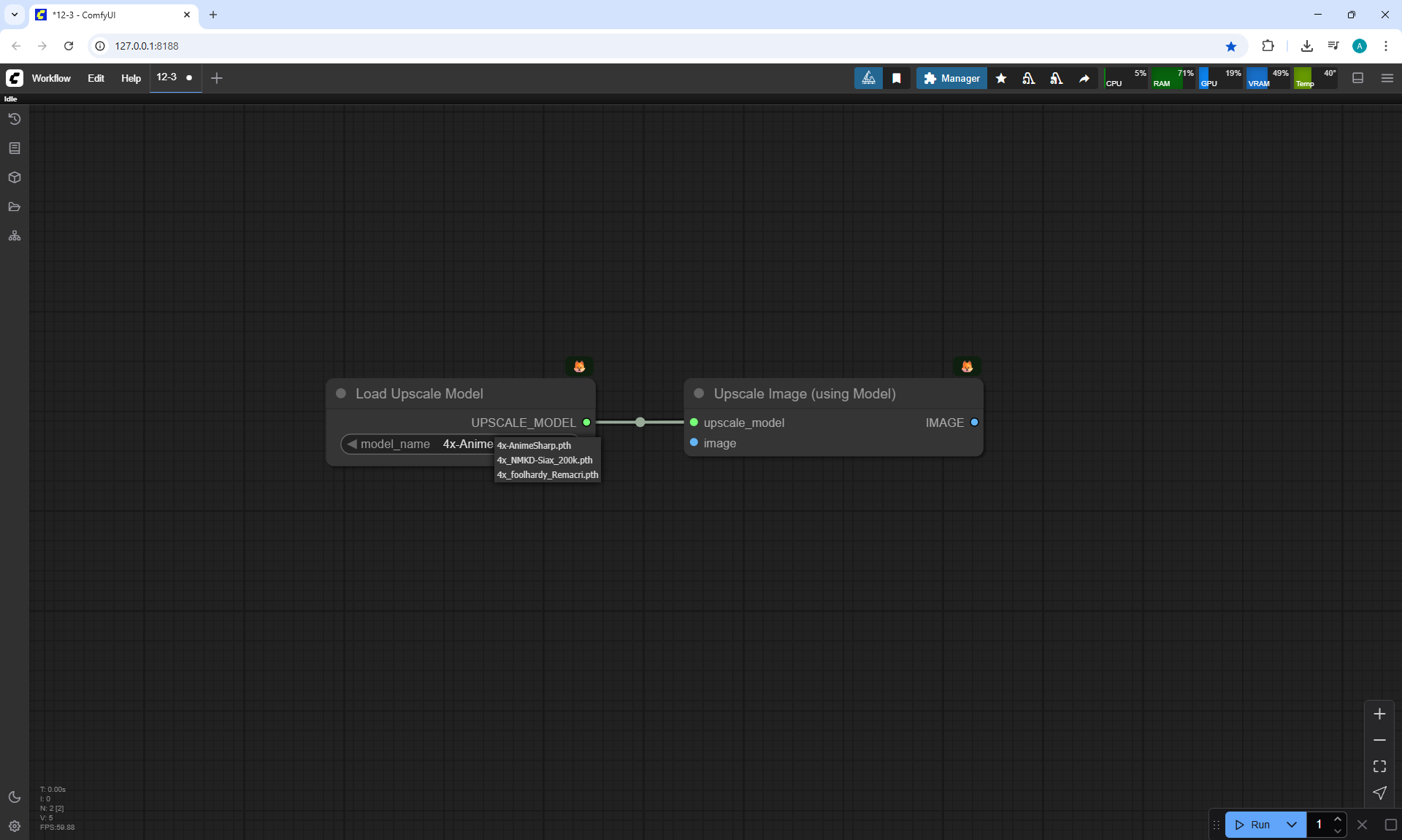
Task: Select 4x_NMKD-Siax_200k.pth from the list
Action: tap(545, 461)
